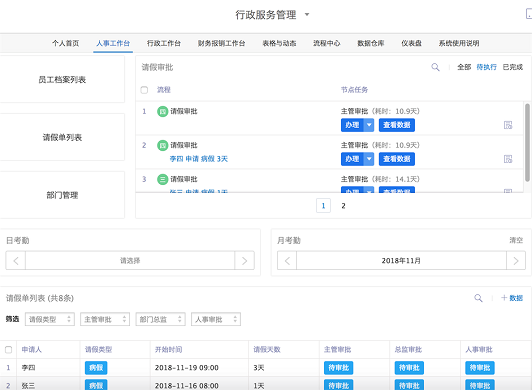Click the 请假审批 list scrollbar
Screen dimensions: 532x390
point(527,143)
